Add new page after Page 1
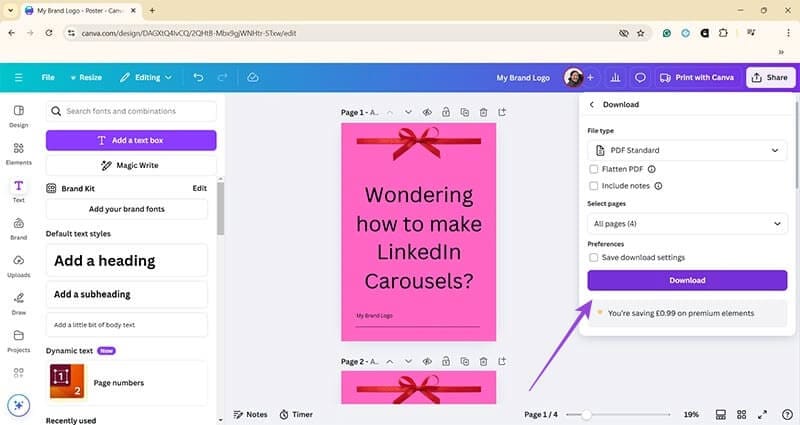Image resolution: width=800 pixels, height=425 pixels. [502, 112]
